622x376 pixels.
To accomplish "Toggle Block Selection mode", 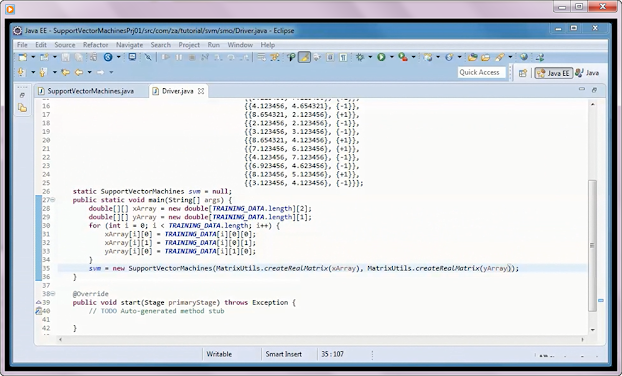I will [x=330, y=58].
